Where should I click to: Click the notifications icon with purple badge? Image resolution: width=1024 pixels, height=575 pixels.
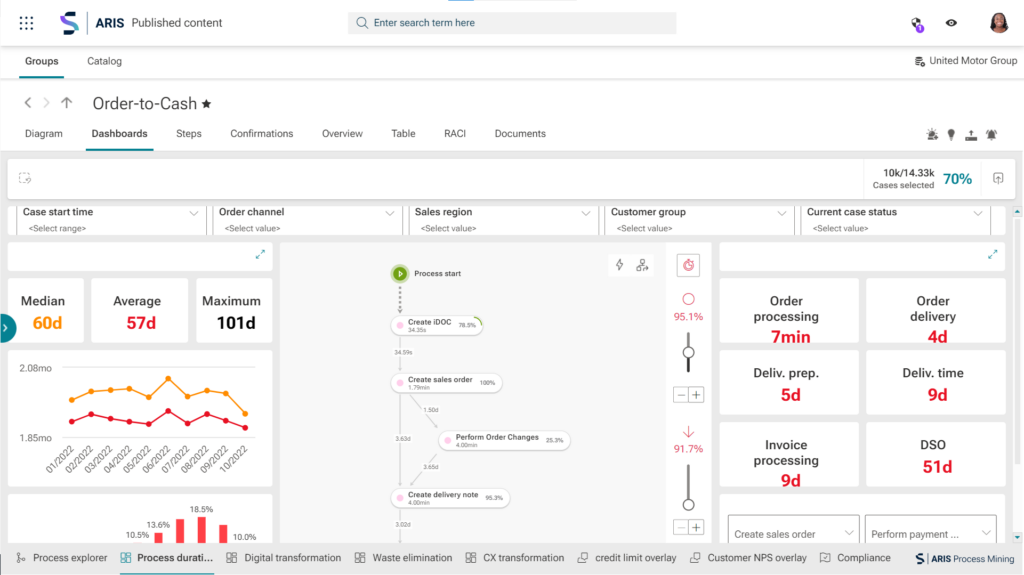click(x=916, y=23)
